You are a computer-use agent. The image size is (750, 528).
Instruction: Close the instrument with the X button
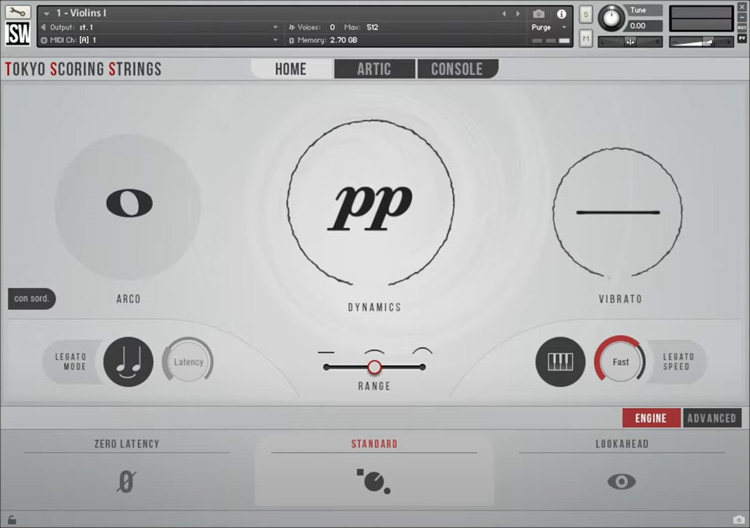coord(742,7)
